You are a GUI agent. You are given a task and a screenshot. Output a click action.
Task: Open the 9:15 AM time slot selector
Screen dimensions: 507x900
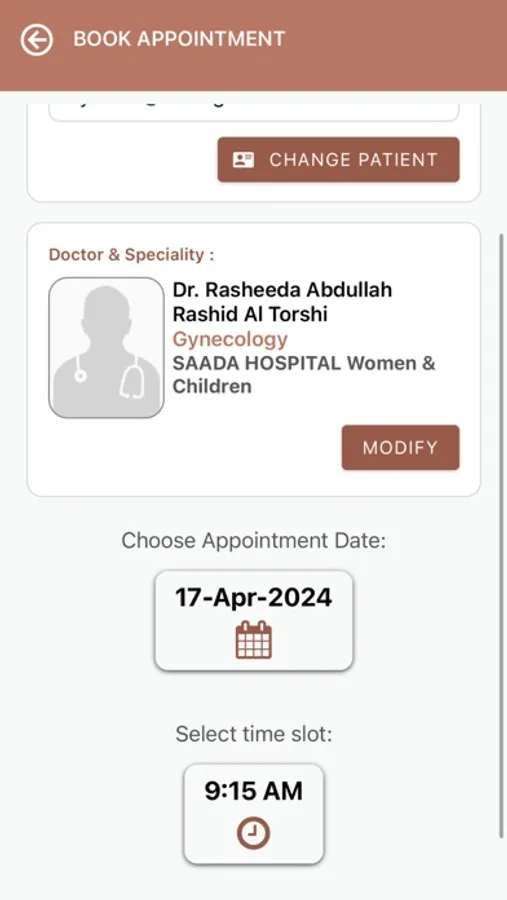tap(254, 813)
